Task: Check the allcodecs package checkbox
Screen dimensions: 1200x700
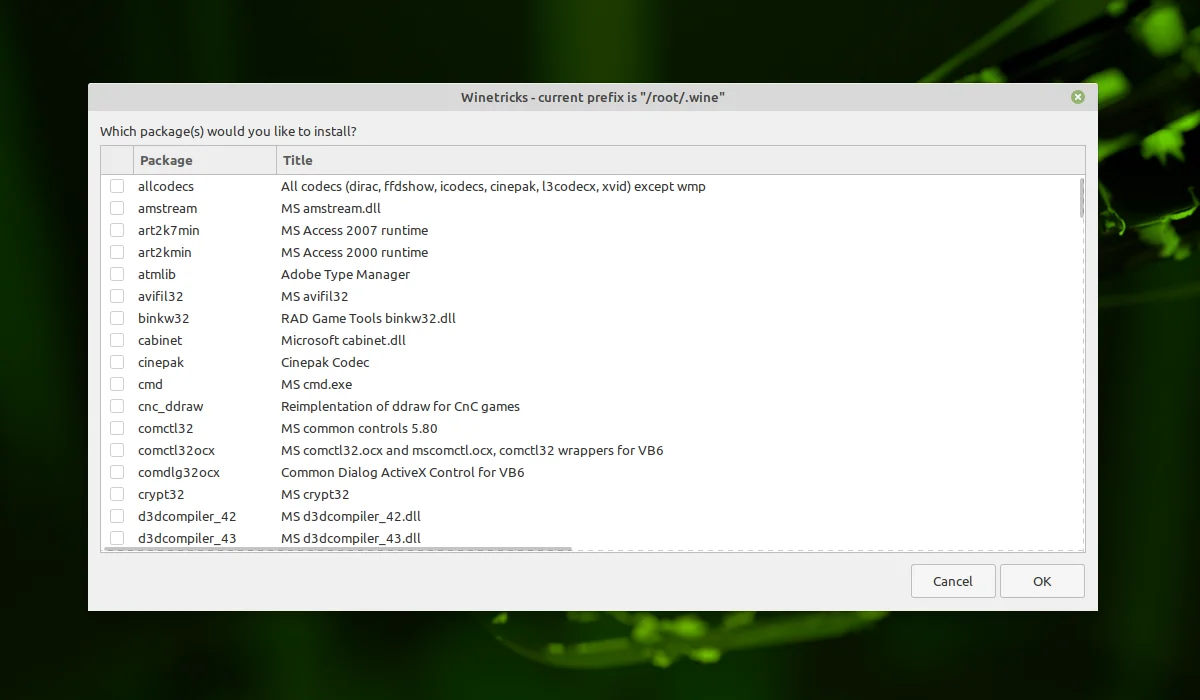Action: pyautogui.click(x=117, y=186)
